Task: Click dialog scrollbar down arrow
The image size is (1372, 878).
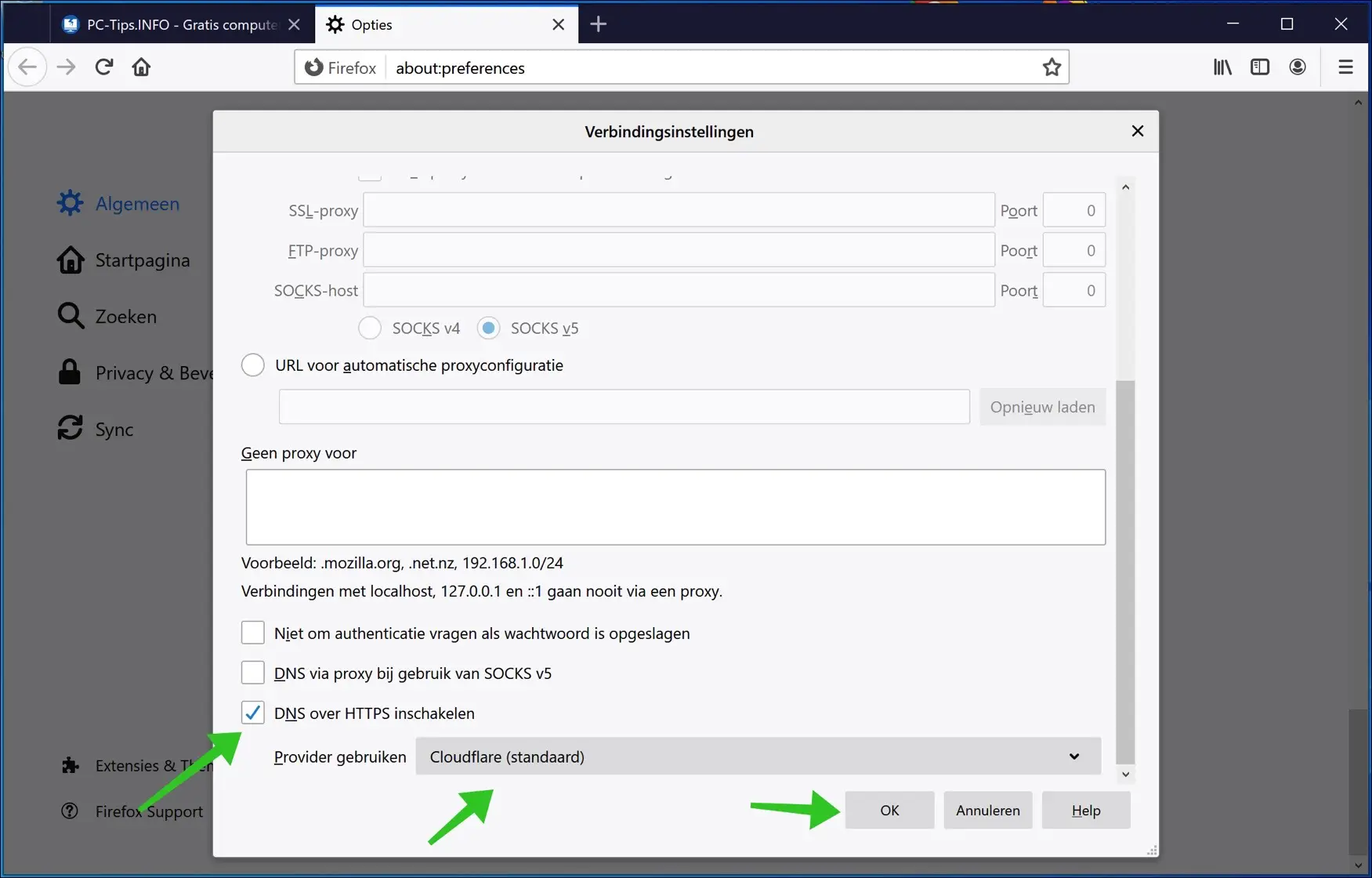Action: [1125, 774]
